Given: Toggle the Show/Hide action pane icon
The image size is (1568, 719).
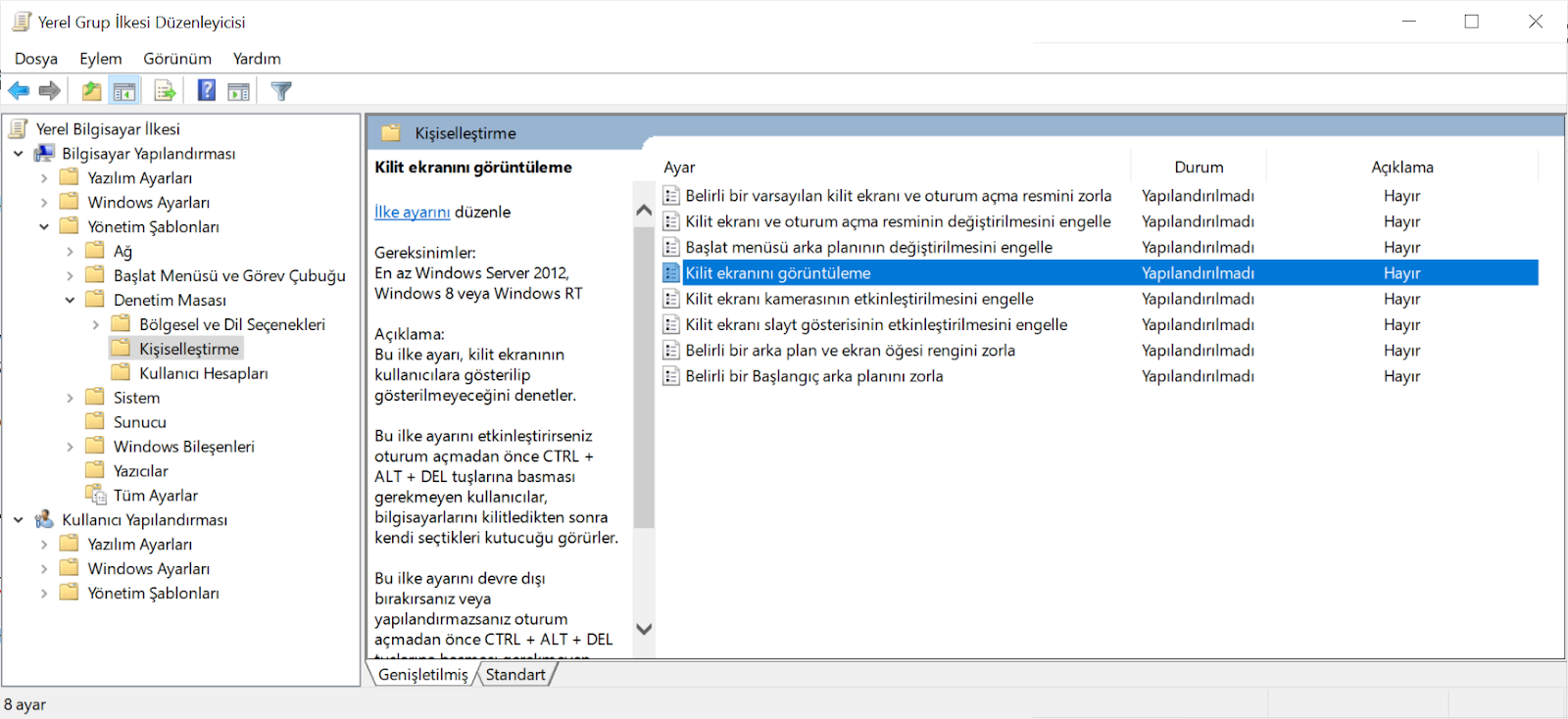Looking at the screenshot, I should click(x=238, y=91).
